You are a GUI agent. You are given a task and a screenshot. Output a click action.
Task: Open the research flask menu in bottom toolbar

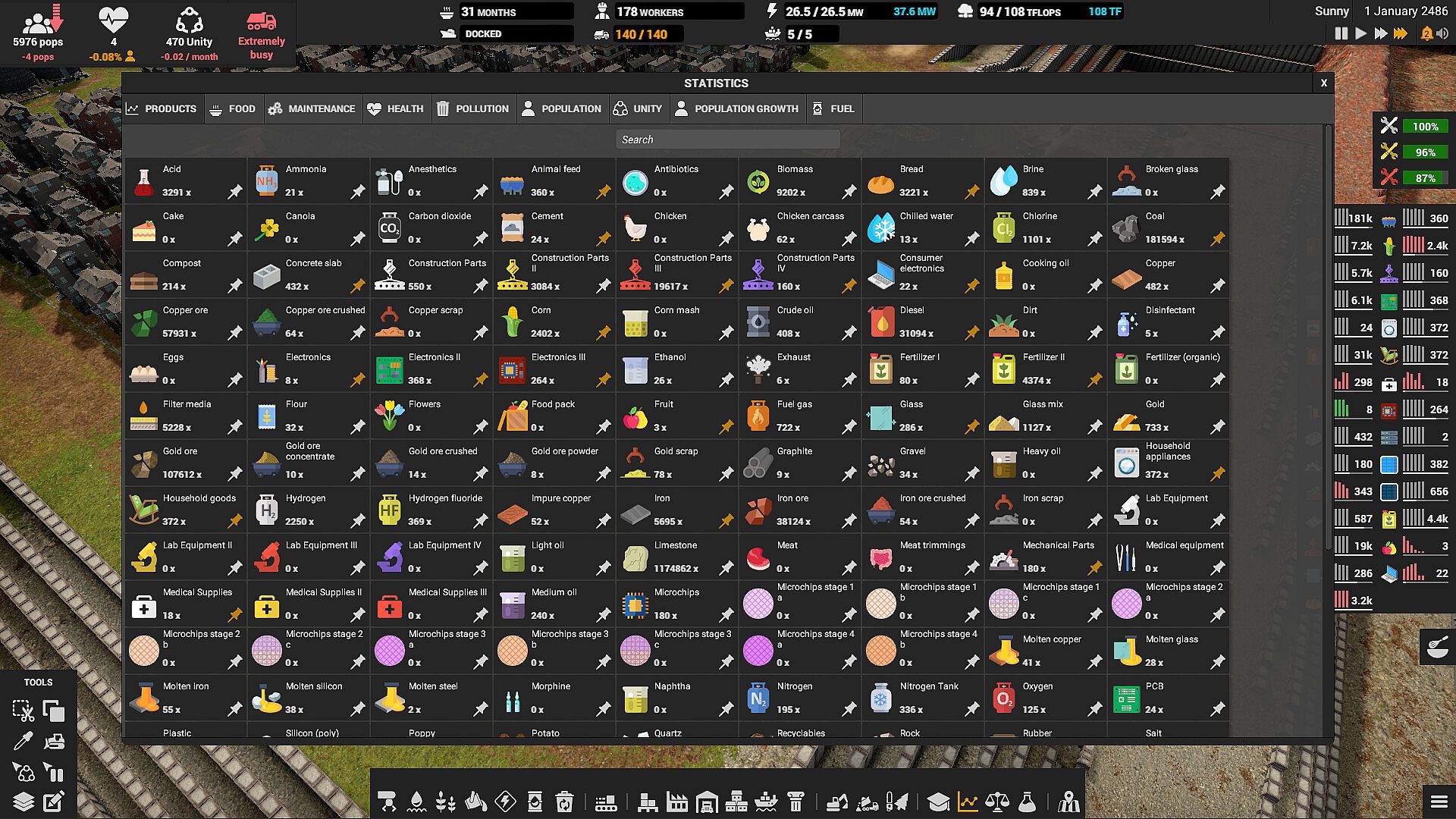pos(1027,802)
